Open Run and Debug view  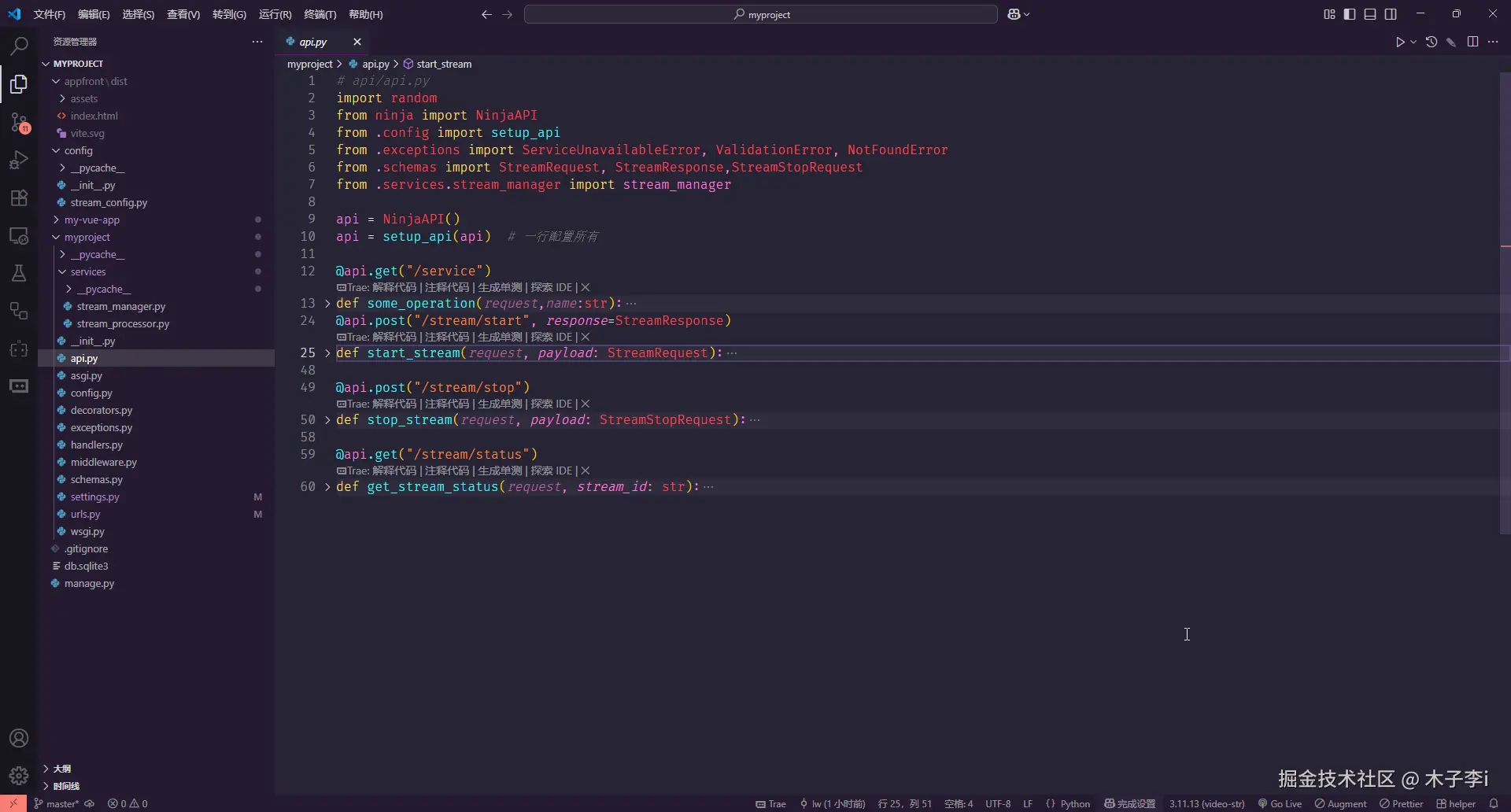[x=19, y=160]
